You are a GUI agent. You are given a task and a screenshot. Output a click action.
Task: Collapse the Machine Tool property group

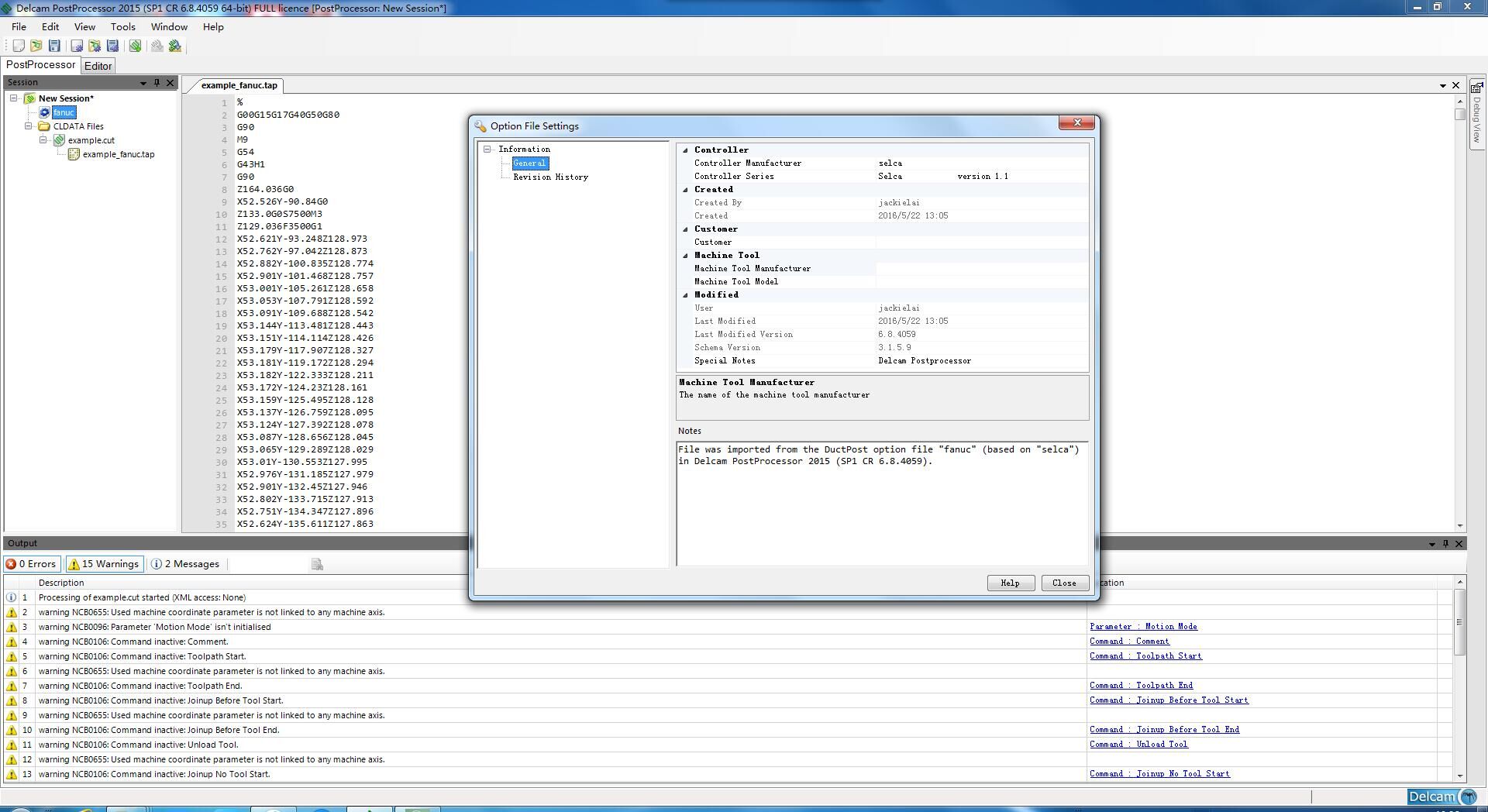point(685,256)
